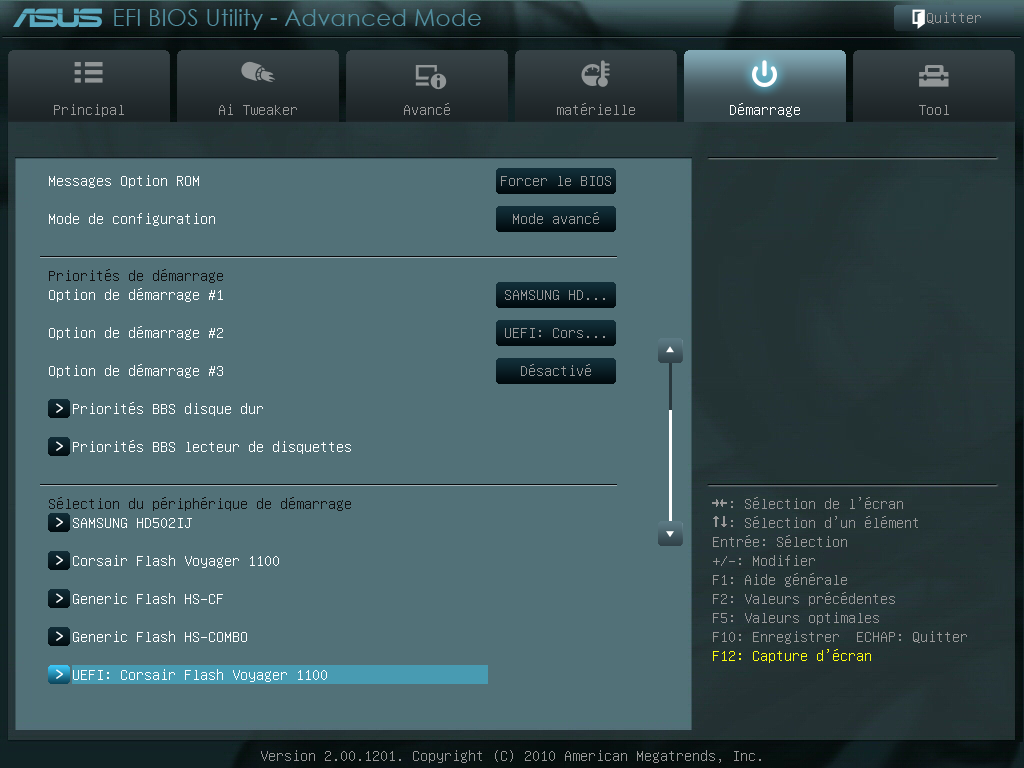Click the Tool toolbox icon
1024x768 pixels.
click(x=933, y=75)
